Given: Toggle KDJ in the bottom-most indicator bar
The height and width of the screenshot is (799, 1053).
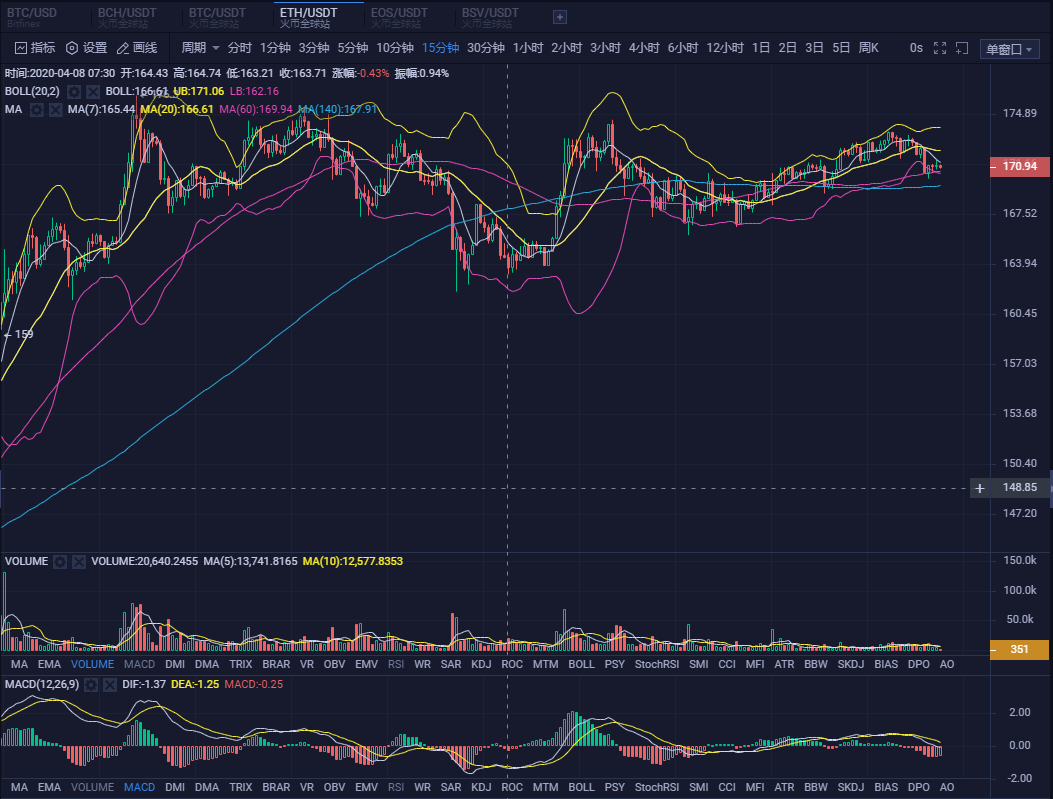Looking at the screenshot, I should pyautogui.click(x=480, y=787).
